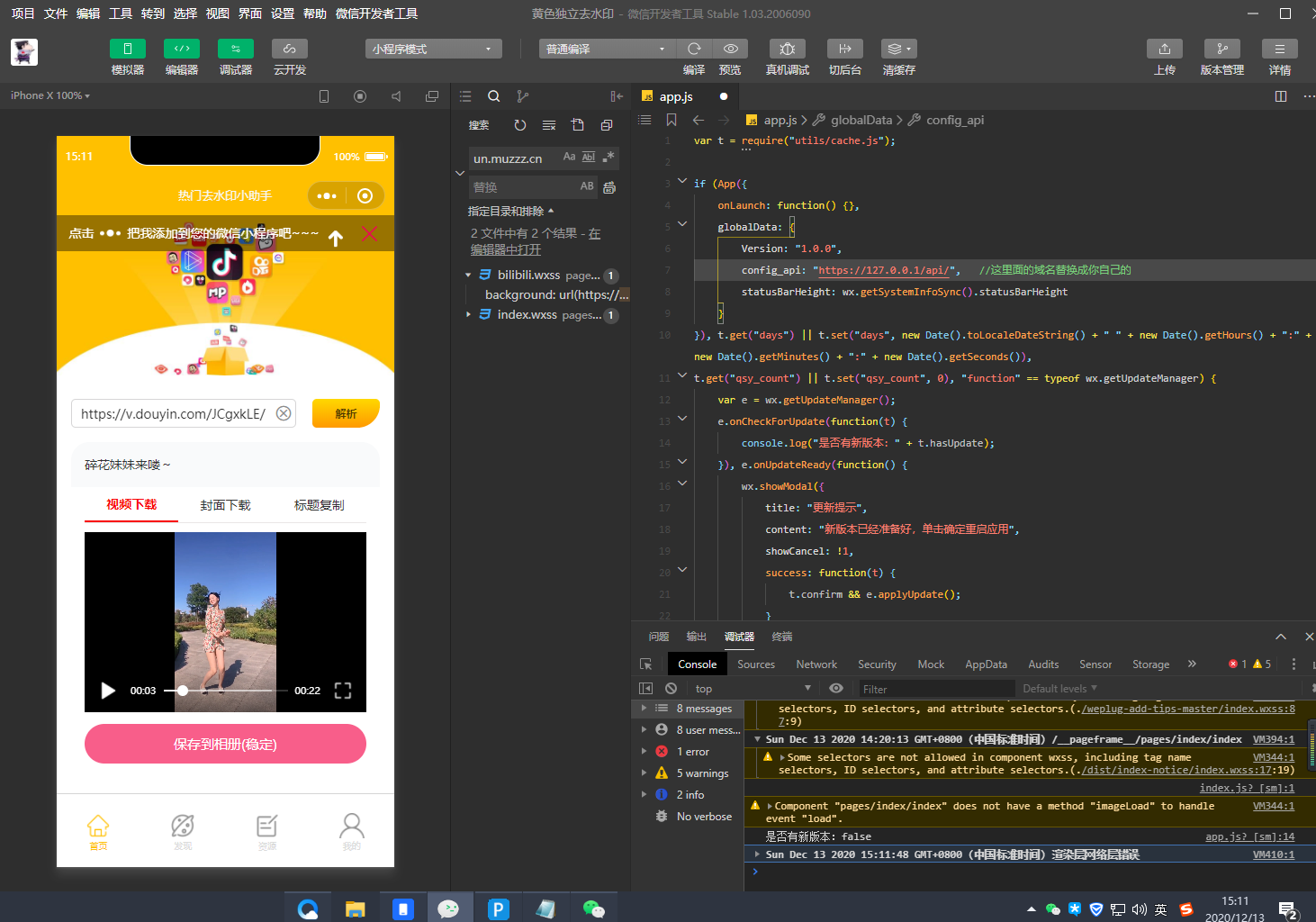Navigate back in the editor

699,120
